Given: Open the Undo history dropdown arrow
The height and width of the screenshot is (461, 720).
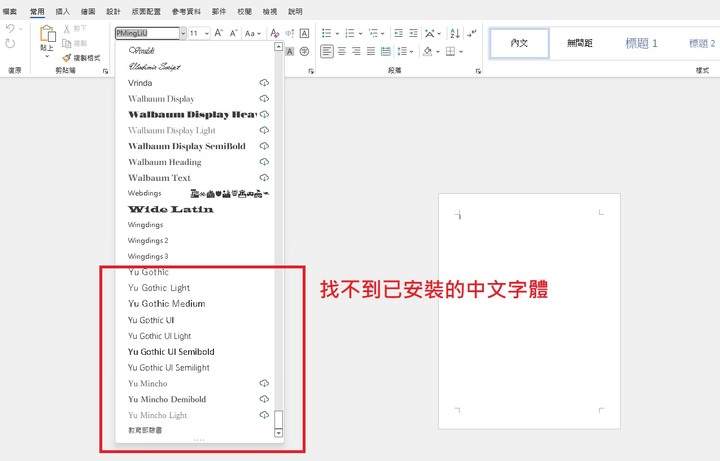Looking at the screenshot, I should point(20,28).
